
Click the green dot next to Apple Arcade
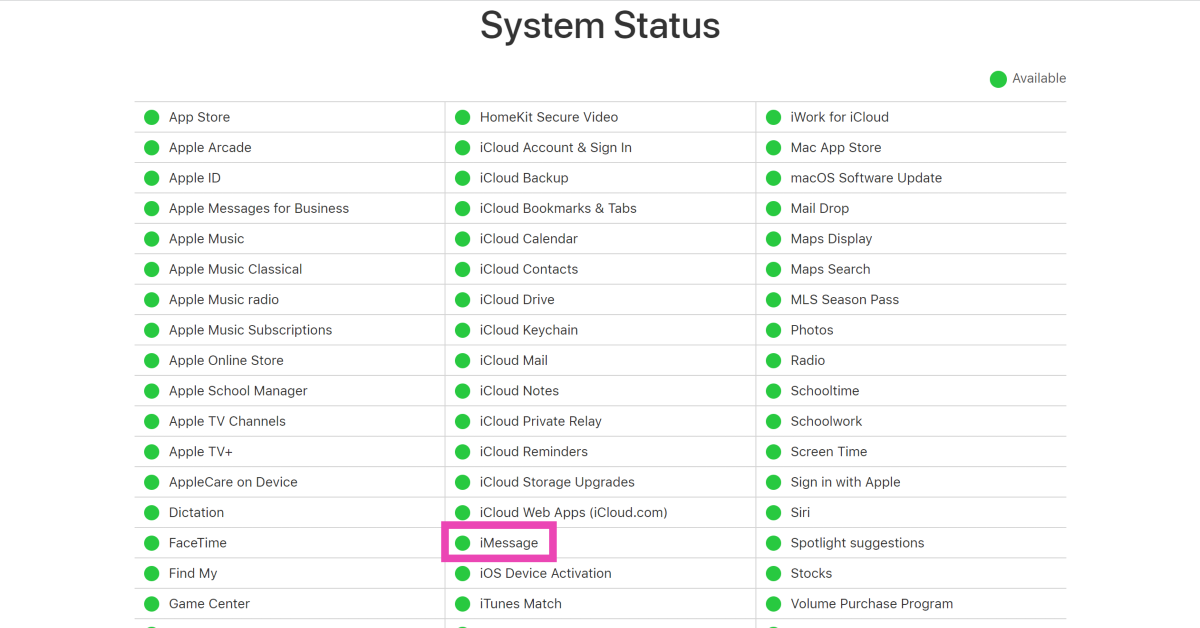151,148
